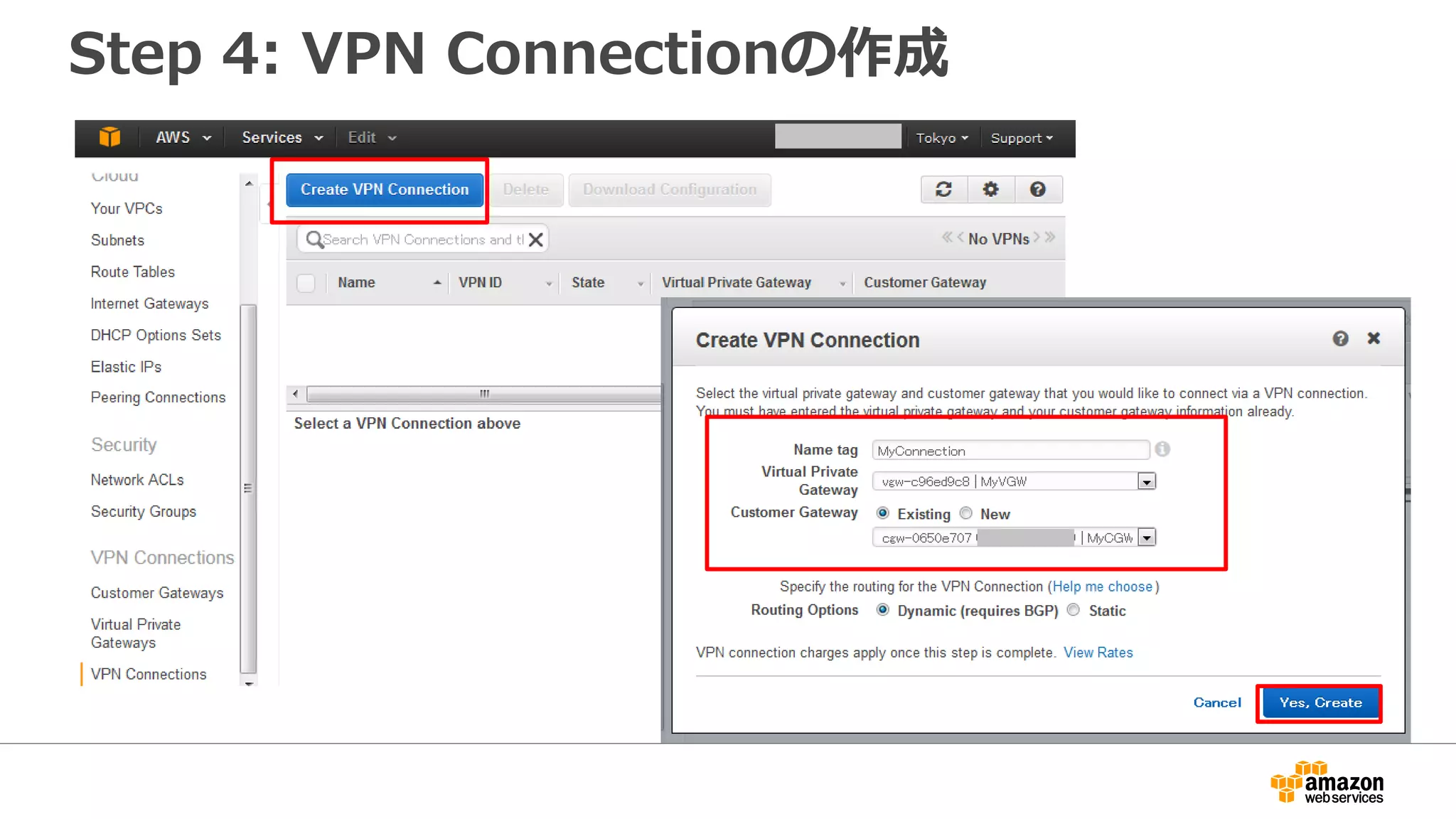
Task: Open Internet Gateways in sidebar
Action: pos(149,304)
